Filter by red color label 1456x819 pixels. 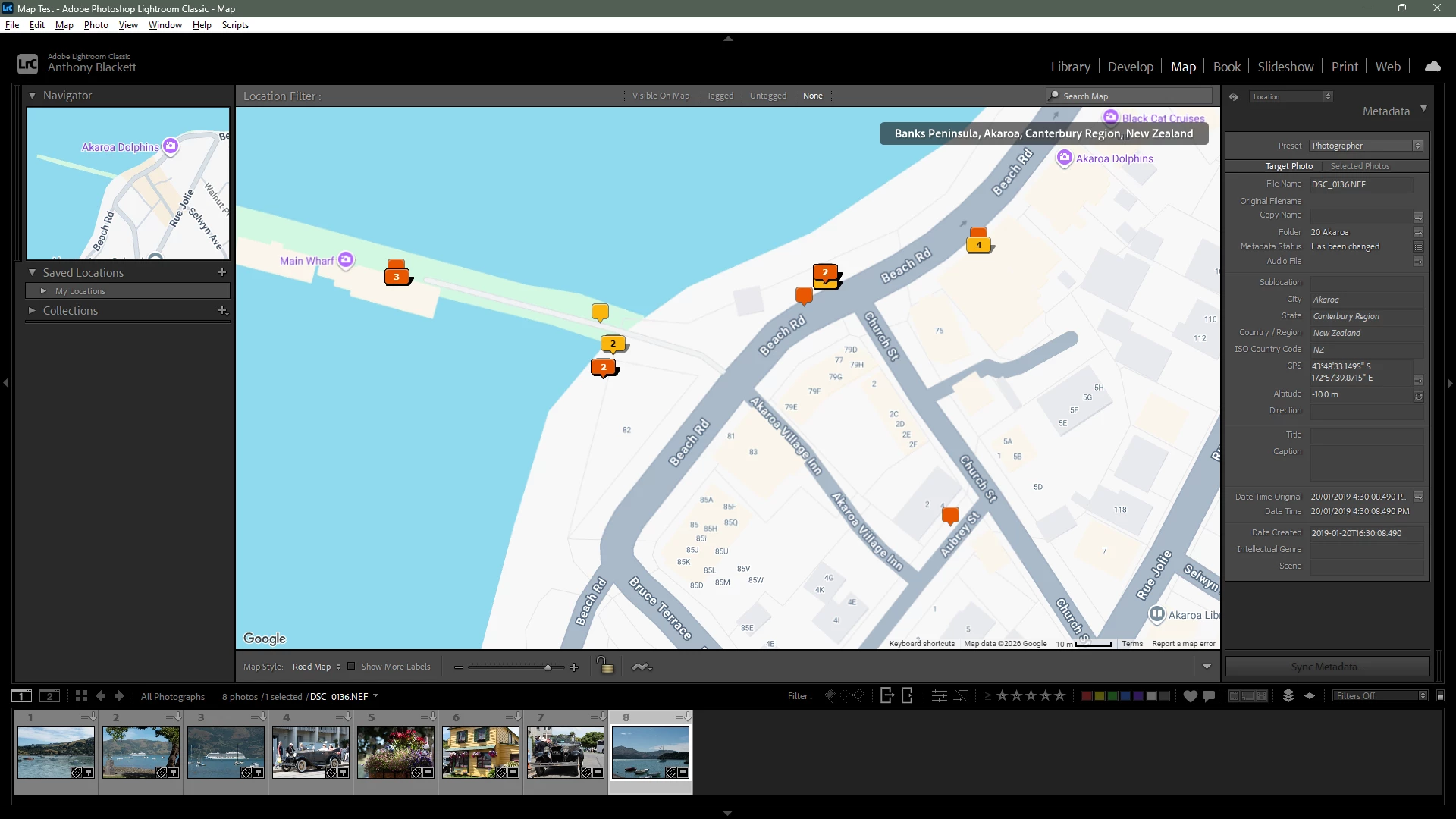(1087, 696)
